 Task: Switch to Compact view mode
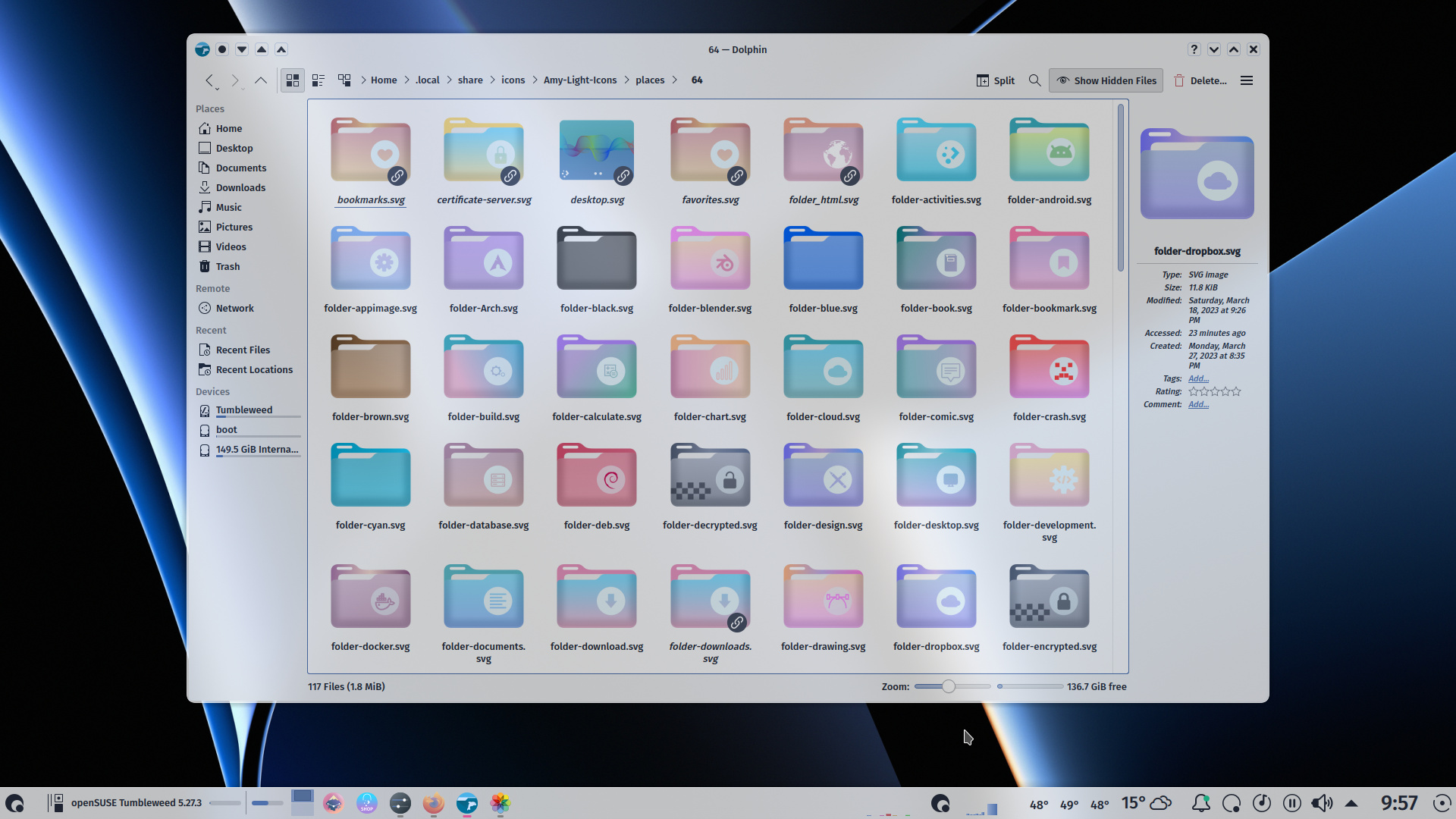coord(318,80)
